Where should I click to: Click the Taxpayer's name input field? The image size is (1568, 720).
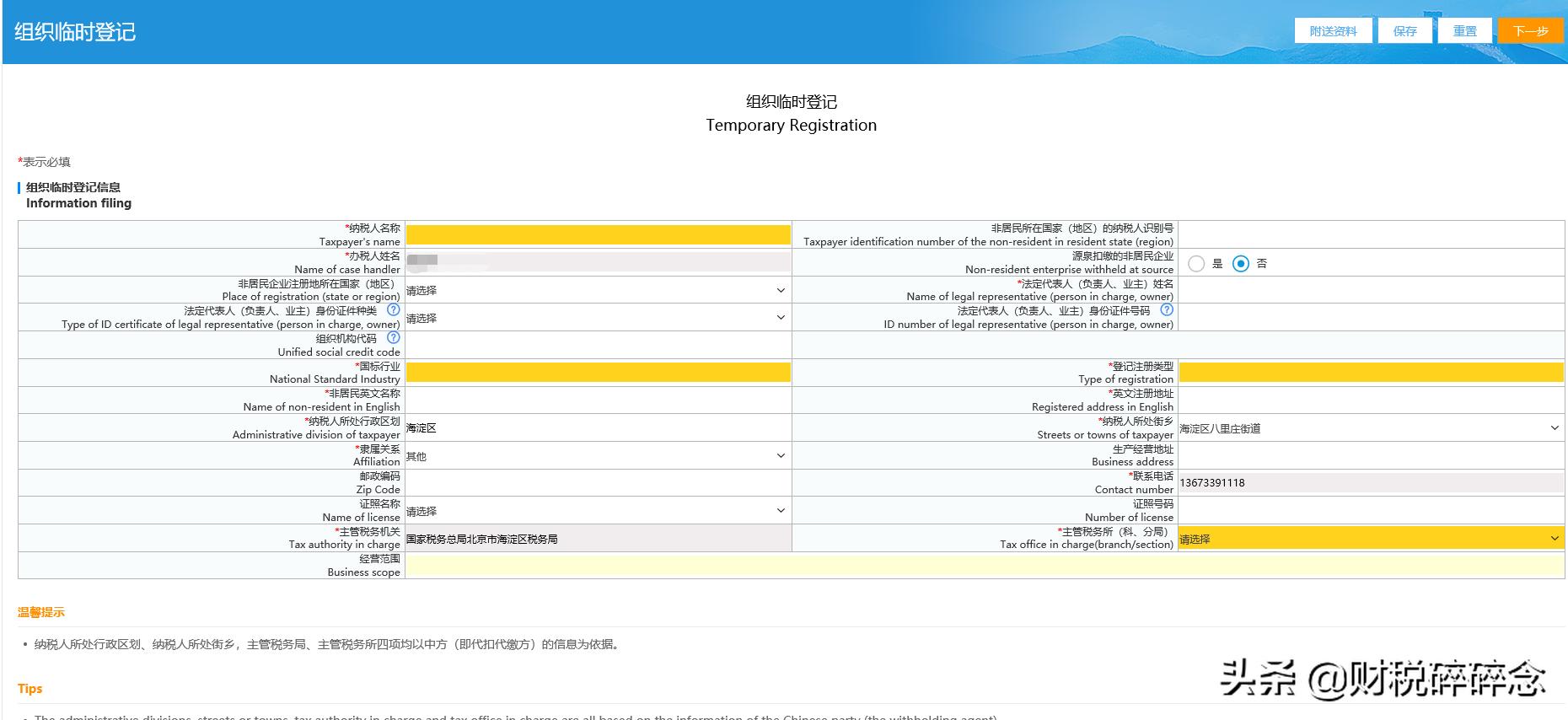(x=598, y=235)
